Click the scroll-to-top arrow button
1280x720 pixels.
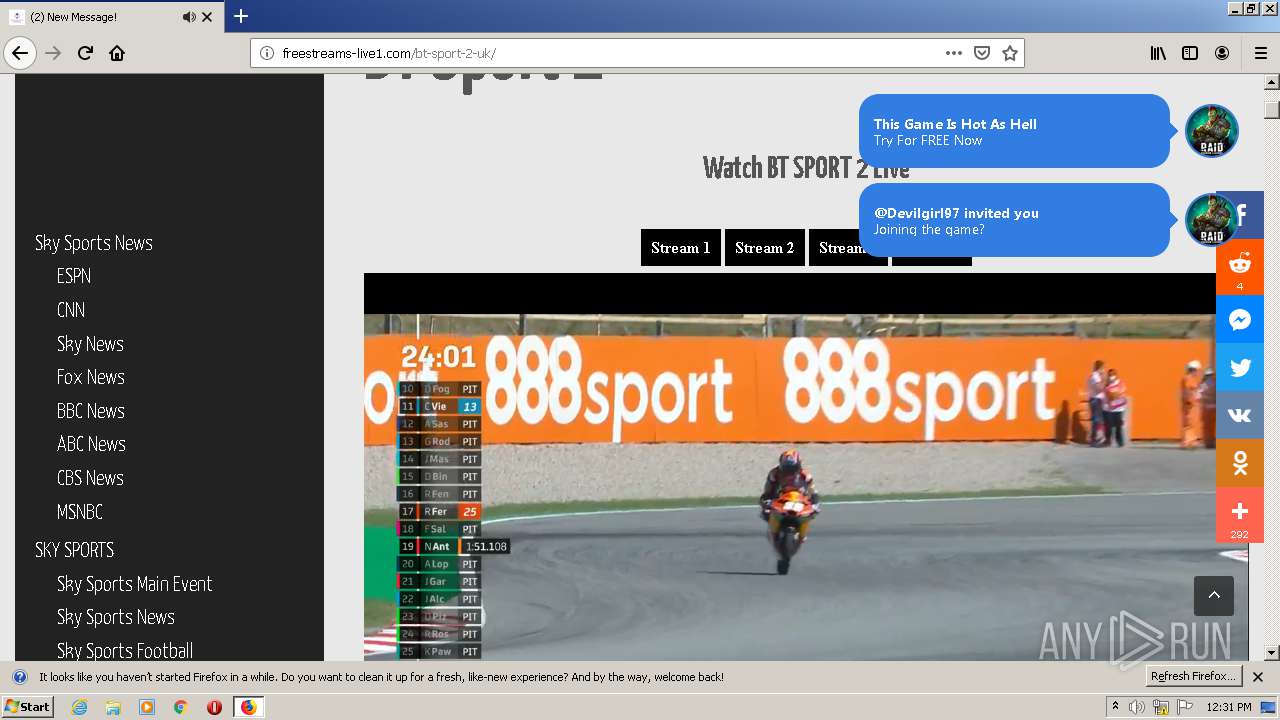point(1214,595)
